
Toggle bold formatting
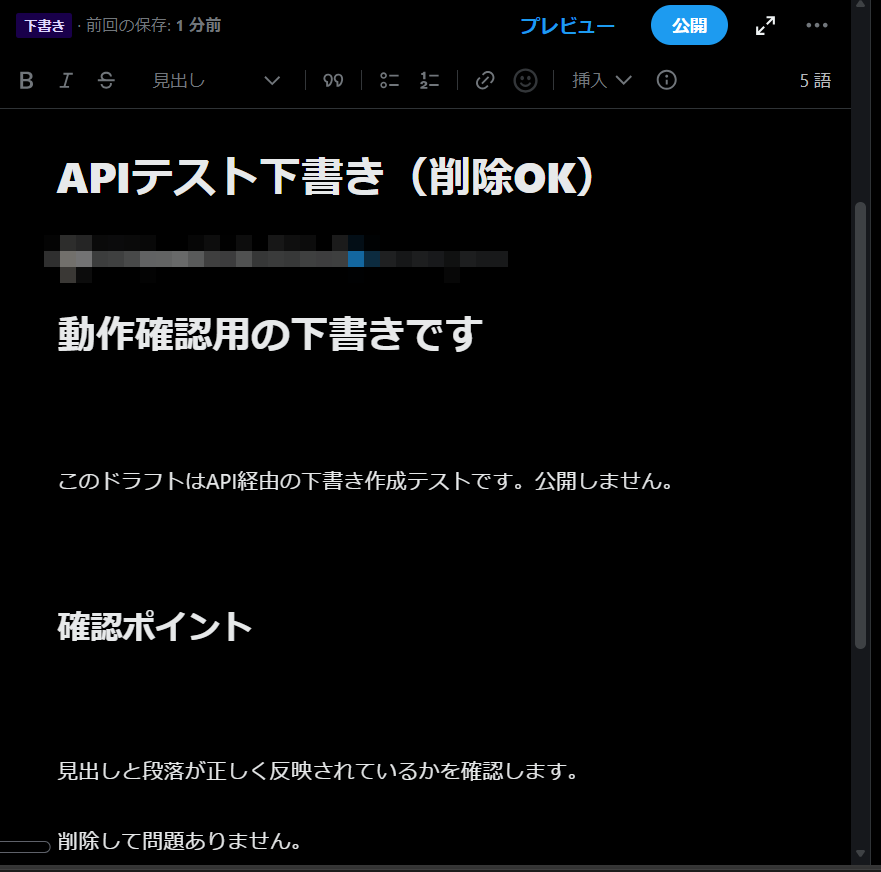[x=26, y=80]
